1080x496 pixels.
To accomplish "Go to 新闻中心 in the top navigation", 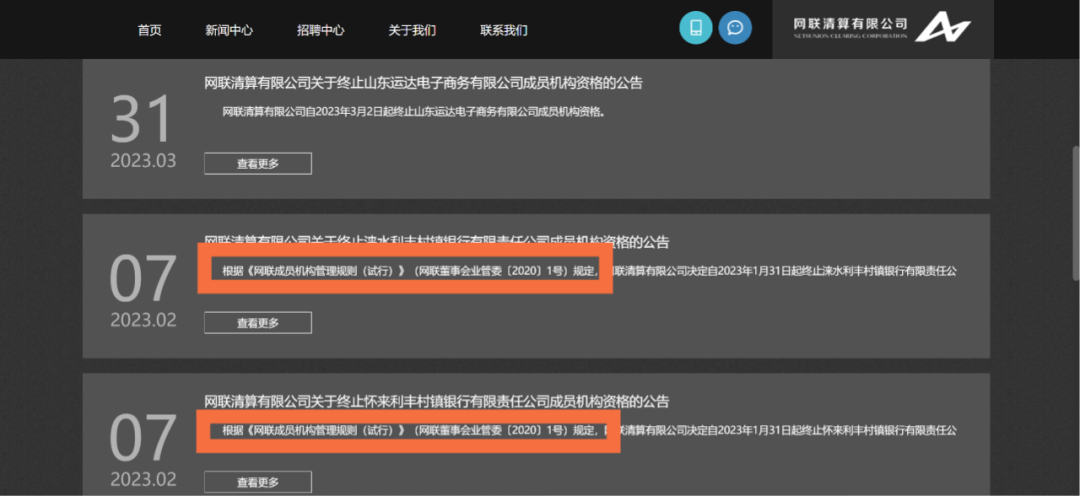I will (x=229, y=30).
